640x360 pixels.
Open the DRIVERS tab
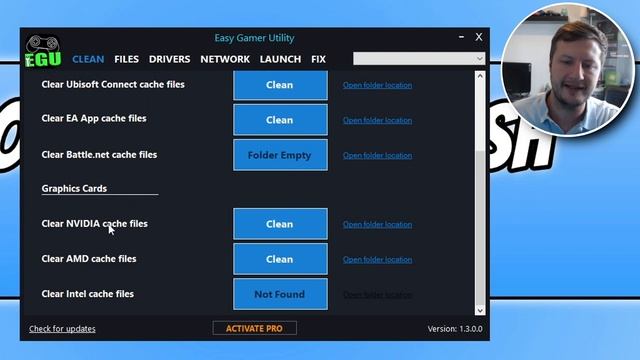click(169, 59)
